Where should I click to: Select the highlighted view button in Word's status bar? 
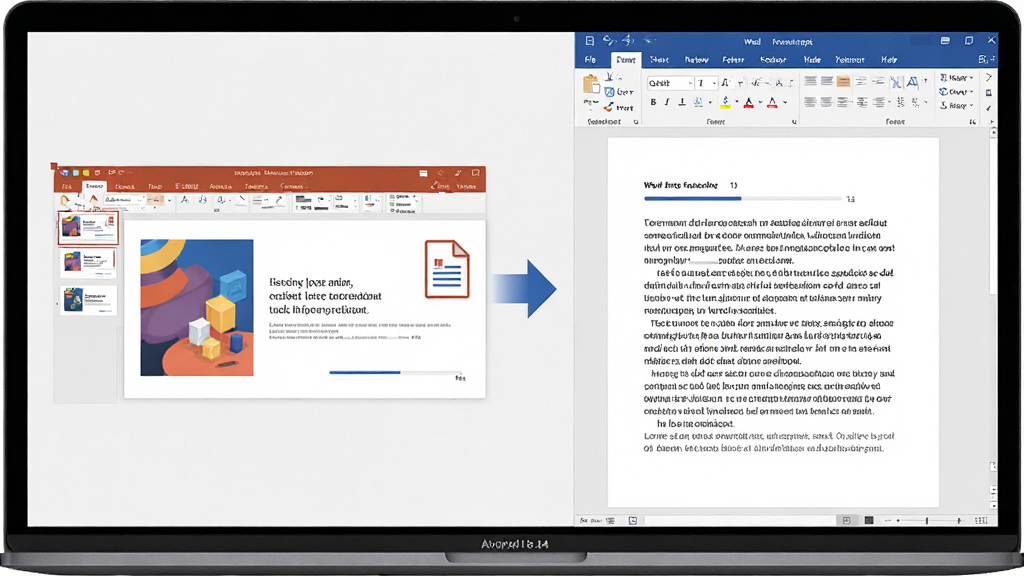(846, 520)
